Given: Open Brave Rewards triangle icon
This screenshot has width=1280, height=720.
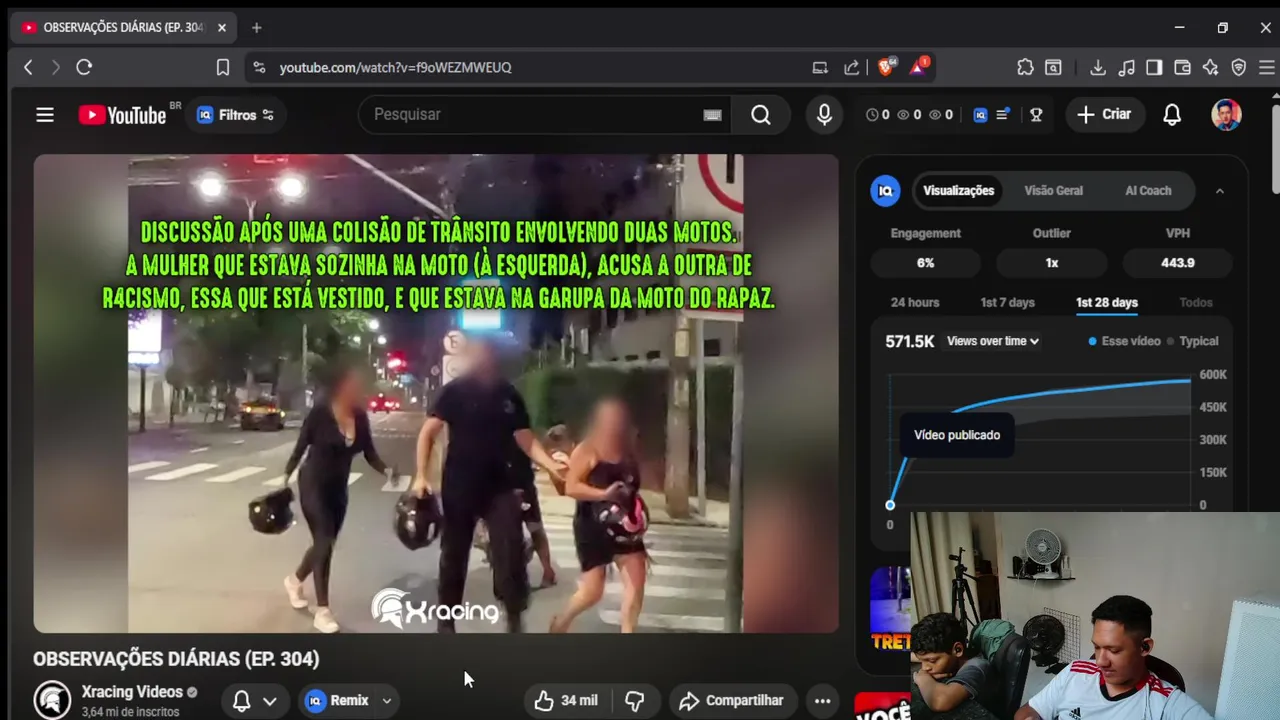Looking at the screenshot, I should click(918, 67).
